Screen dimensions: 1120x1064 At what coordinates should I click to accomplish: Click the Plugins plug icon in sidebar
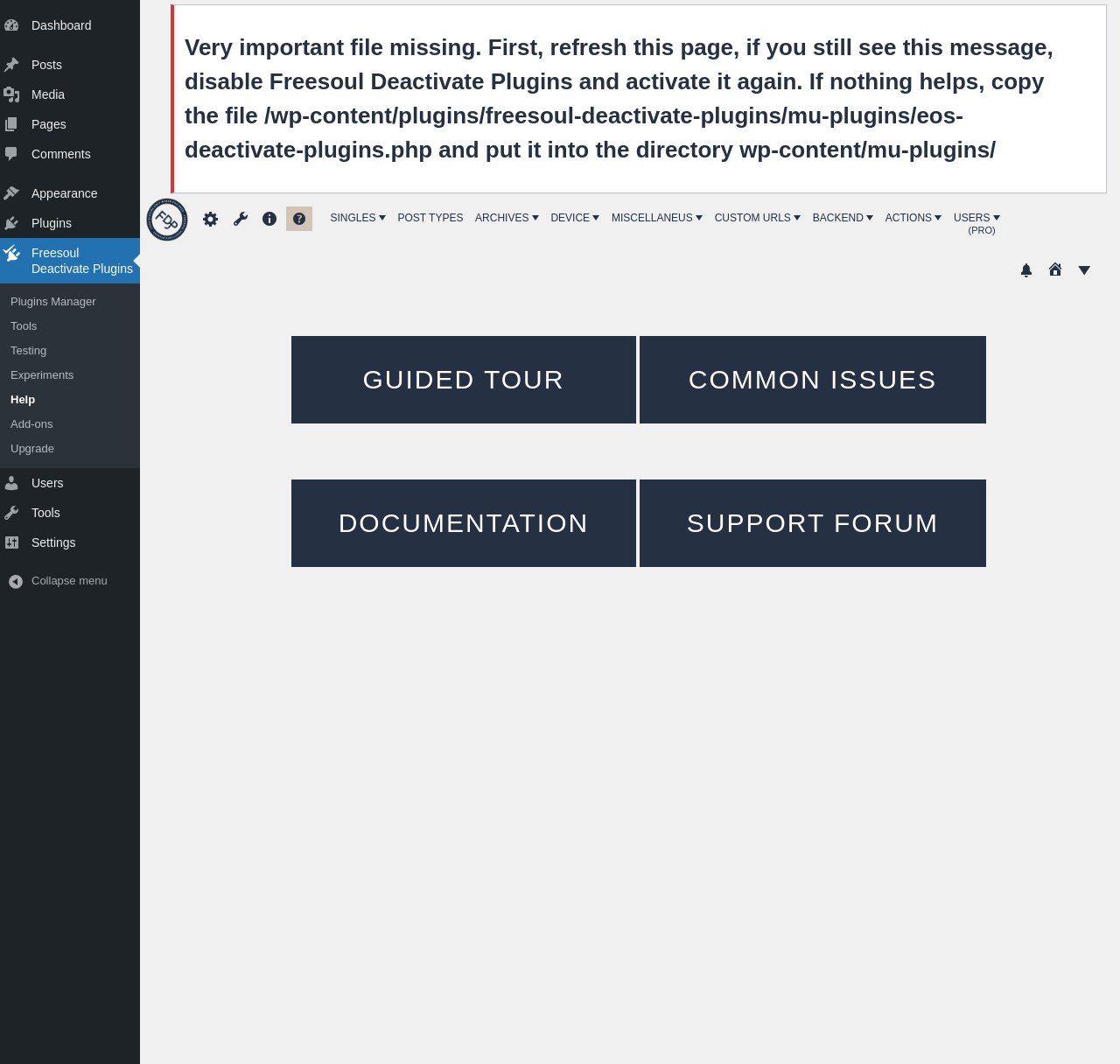(x=11, y=223)
